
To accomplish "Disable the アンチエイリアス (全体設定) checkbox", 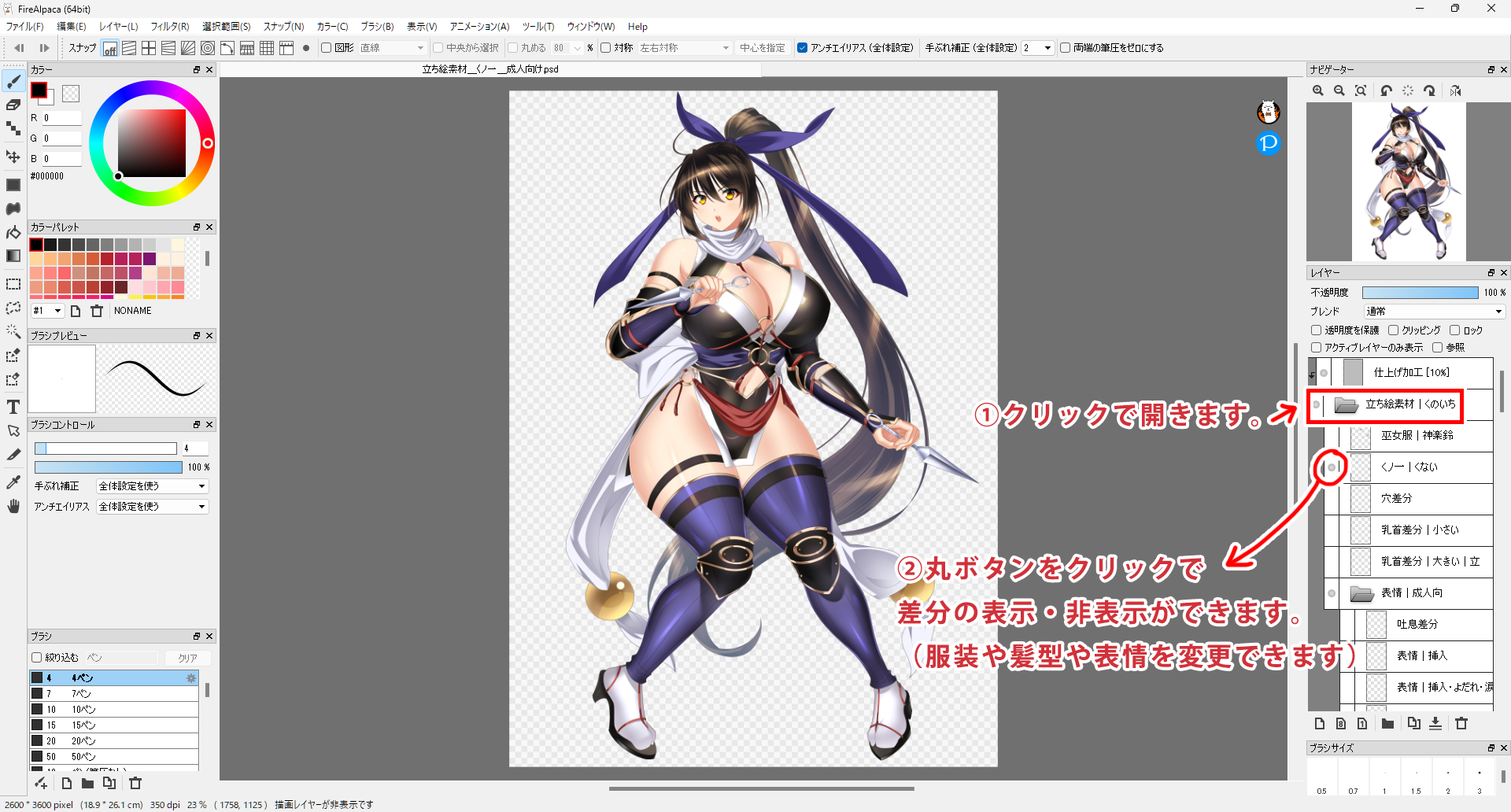I will point(803,48).
